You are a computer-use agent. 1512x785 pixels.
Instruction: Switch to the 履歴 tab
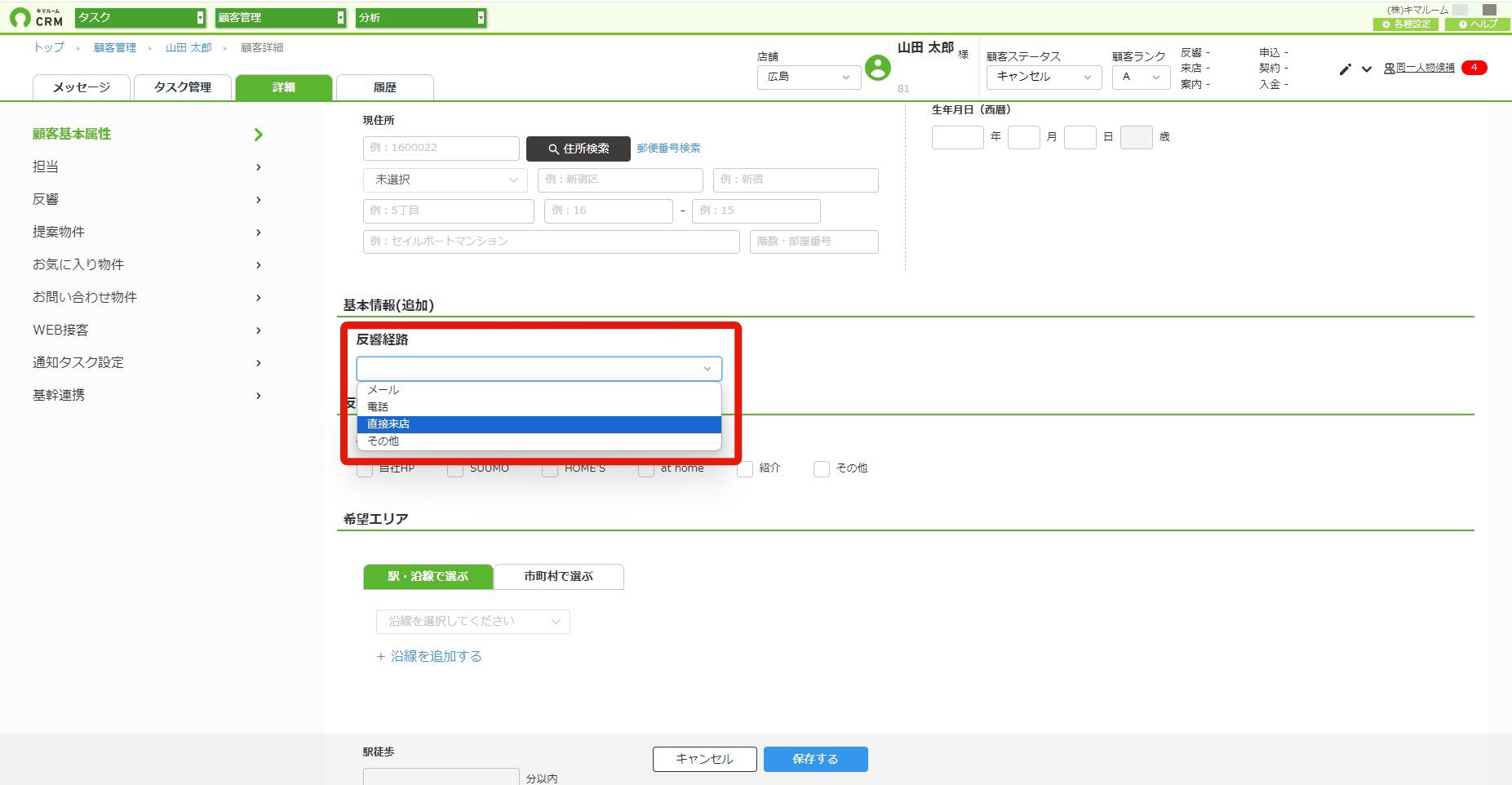point(385,87)
